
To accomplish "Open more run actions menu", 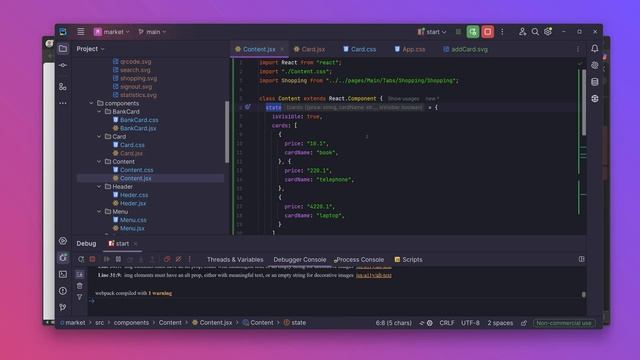I will click(x=502, y=31).
